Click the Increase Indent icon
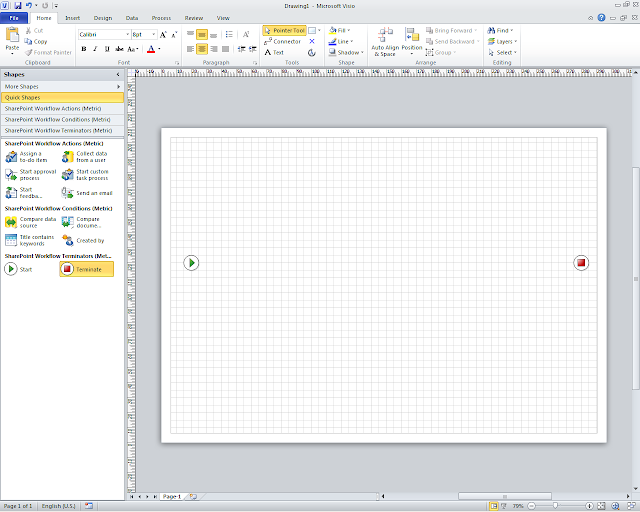The width and height of the screenshot is (640, 512). pos(253,49)
